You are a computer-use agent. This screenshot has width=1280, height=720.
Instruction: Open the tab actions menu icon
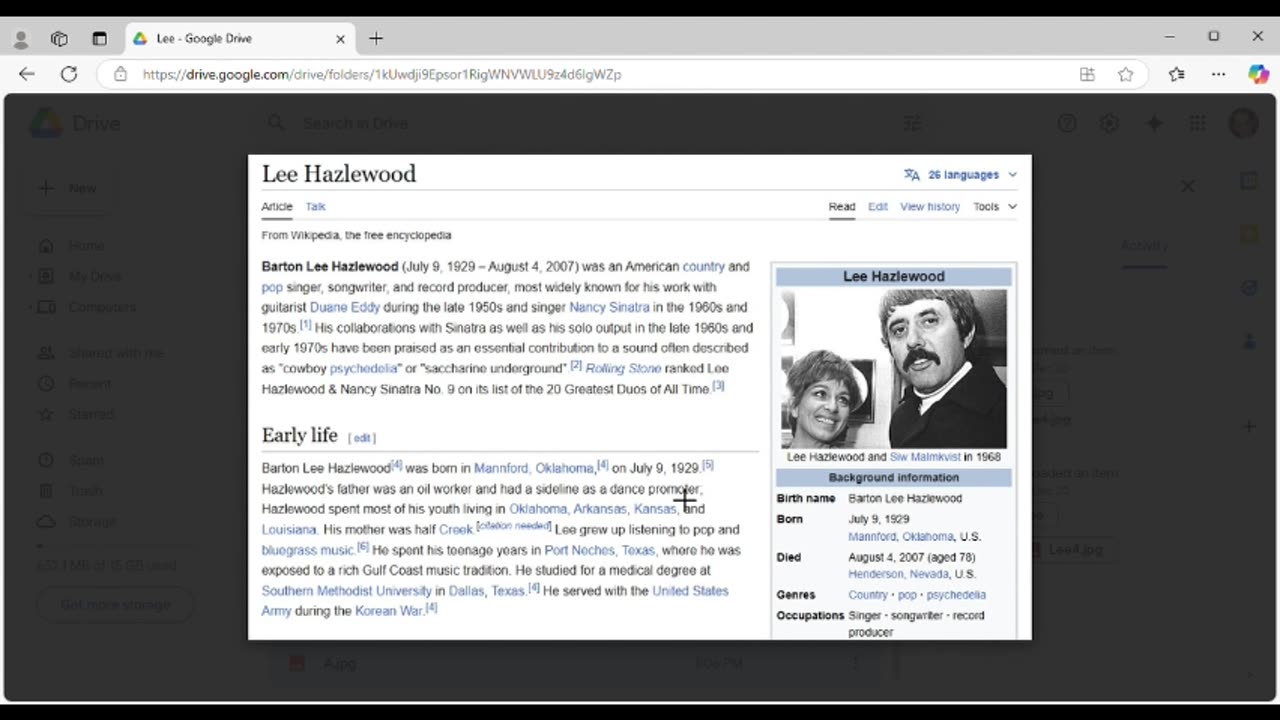[99, 39]
